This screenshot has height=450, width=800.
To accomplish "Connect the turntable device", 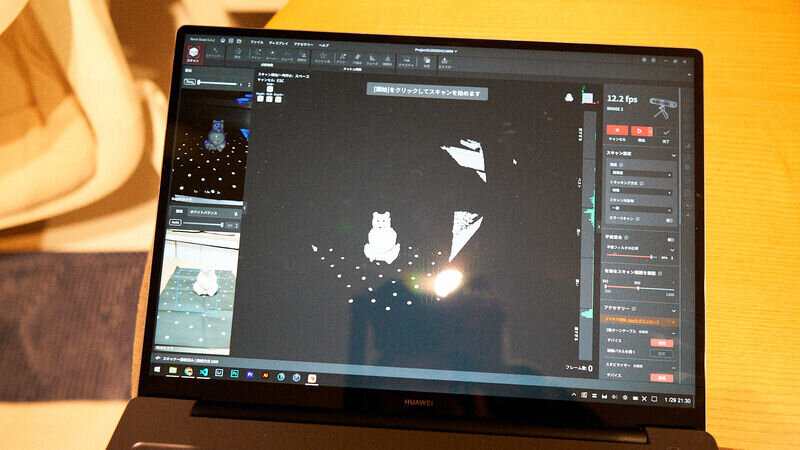I will click(662, 343).
